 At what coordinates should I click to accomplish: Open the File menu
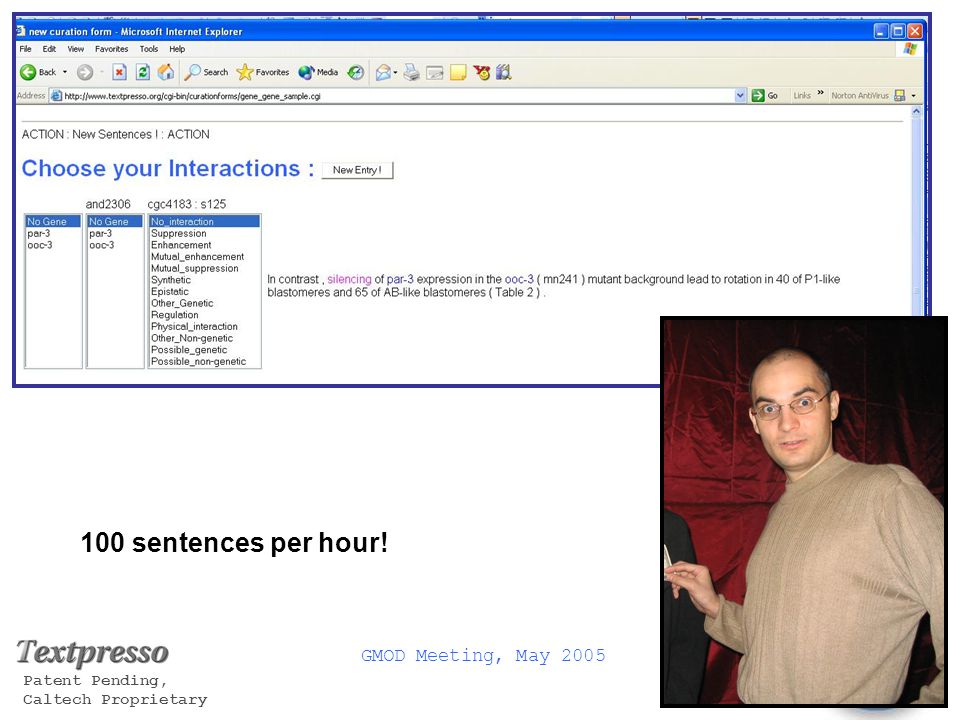point(26,49)
